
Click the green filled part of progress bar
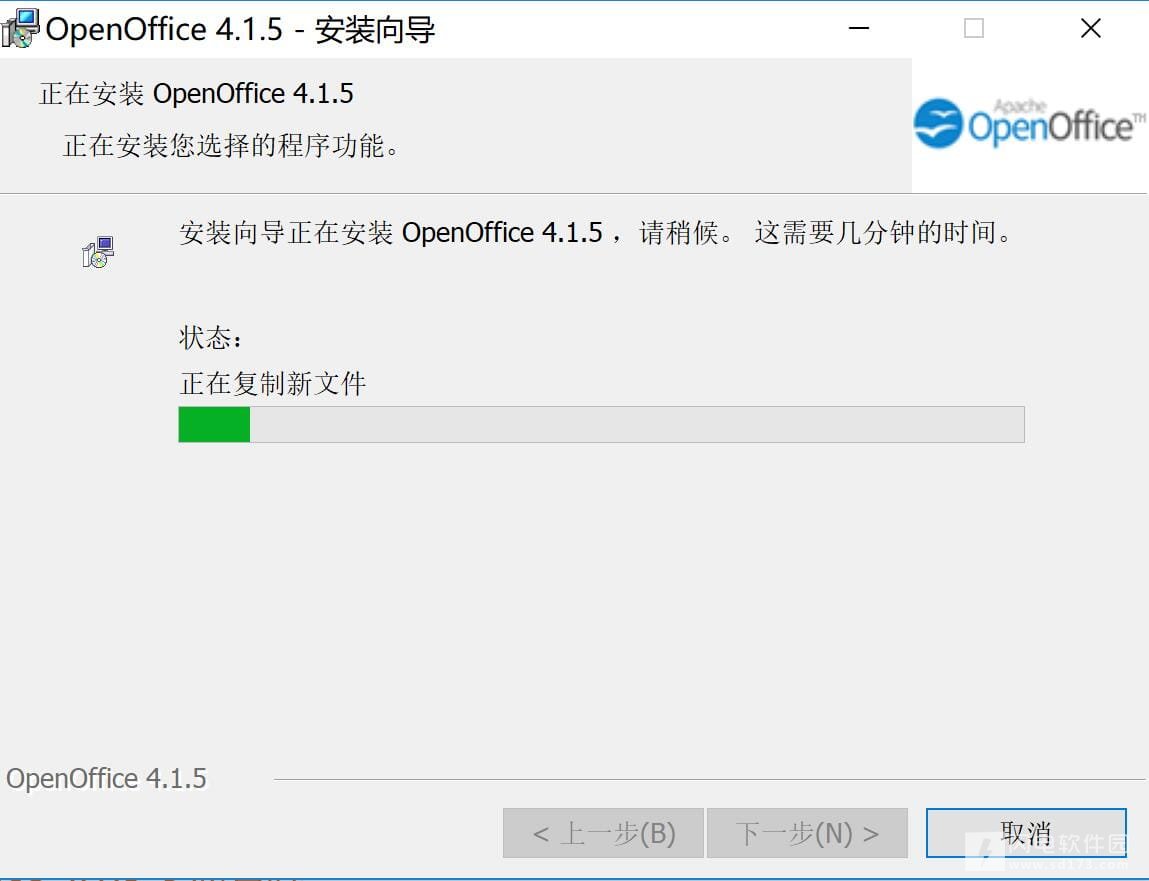214,424
